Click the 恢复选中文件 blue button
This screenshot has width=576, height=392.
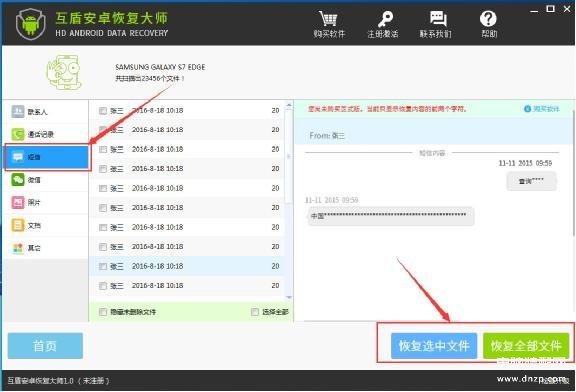click(434, 346)
